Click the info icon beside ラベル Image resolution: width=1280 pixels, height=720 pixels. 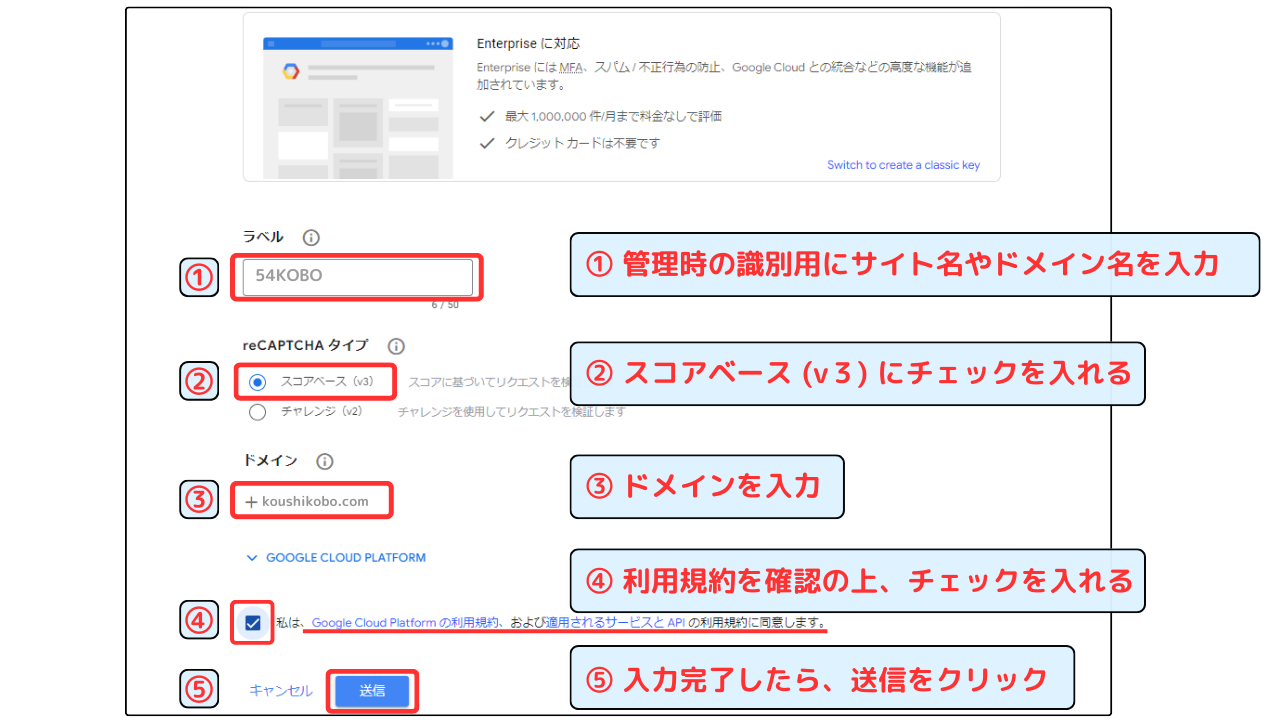[x=311, y=238]
